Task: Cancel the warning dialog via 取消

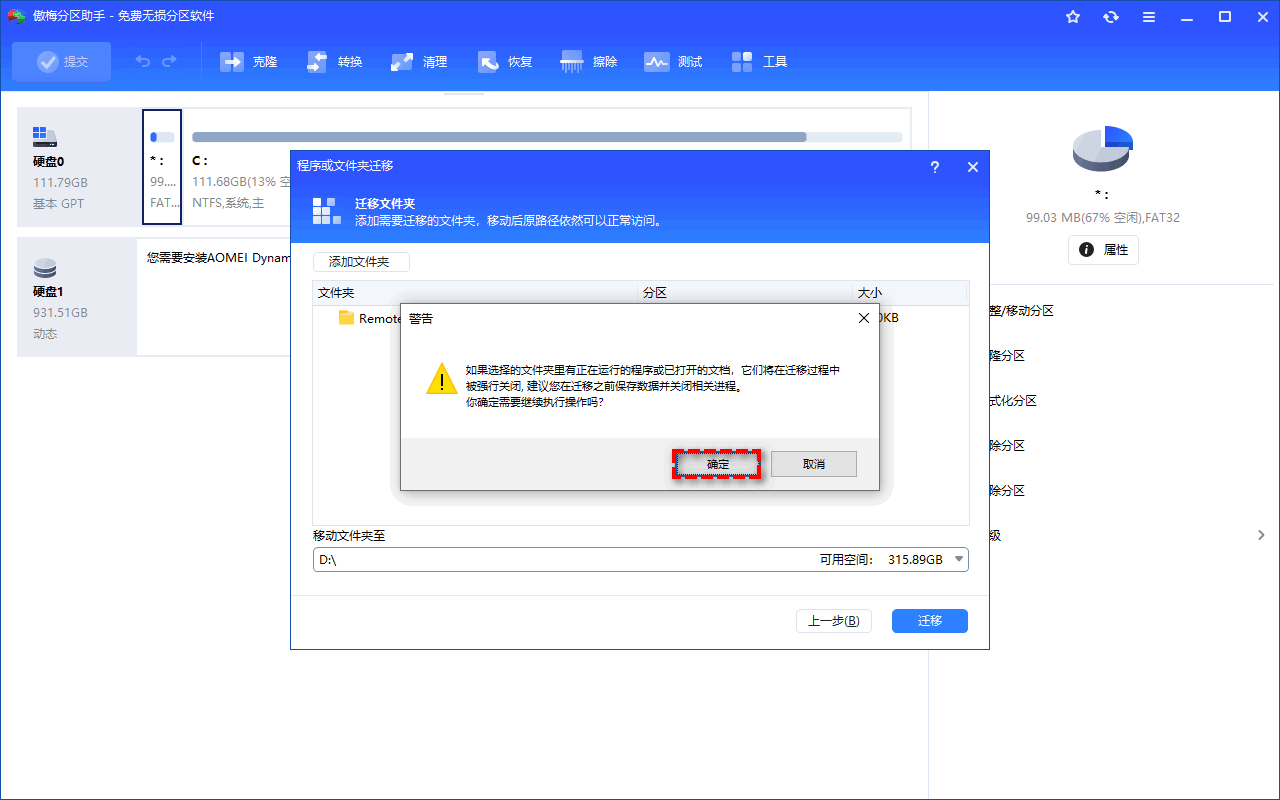Action: coord(813,463)
